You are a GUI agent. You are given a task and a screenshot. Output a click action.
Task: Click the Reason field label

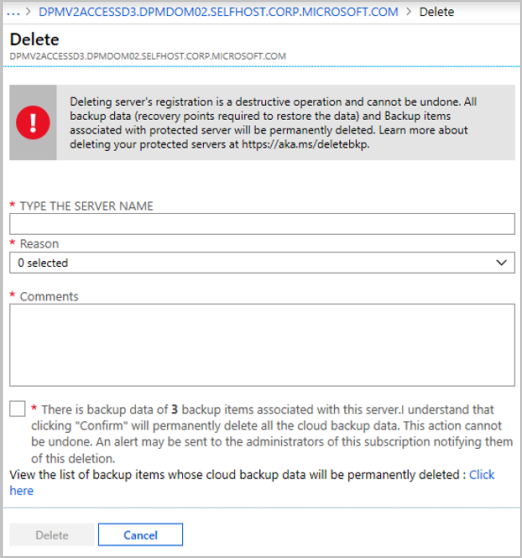[39, 244]
